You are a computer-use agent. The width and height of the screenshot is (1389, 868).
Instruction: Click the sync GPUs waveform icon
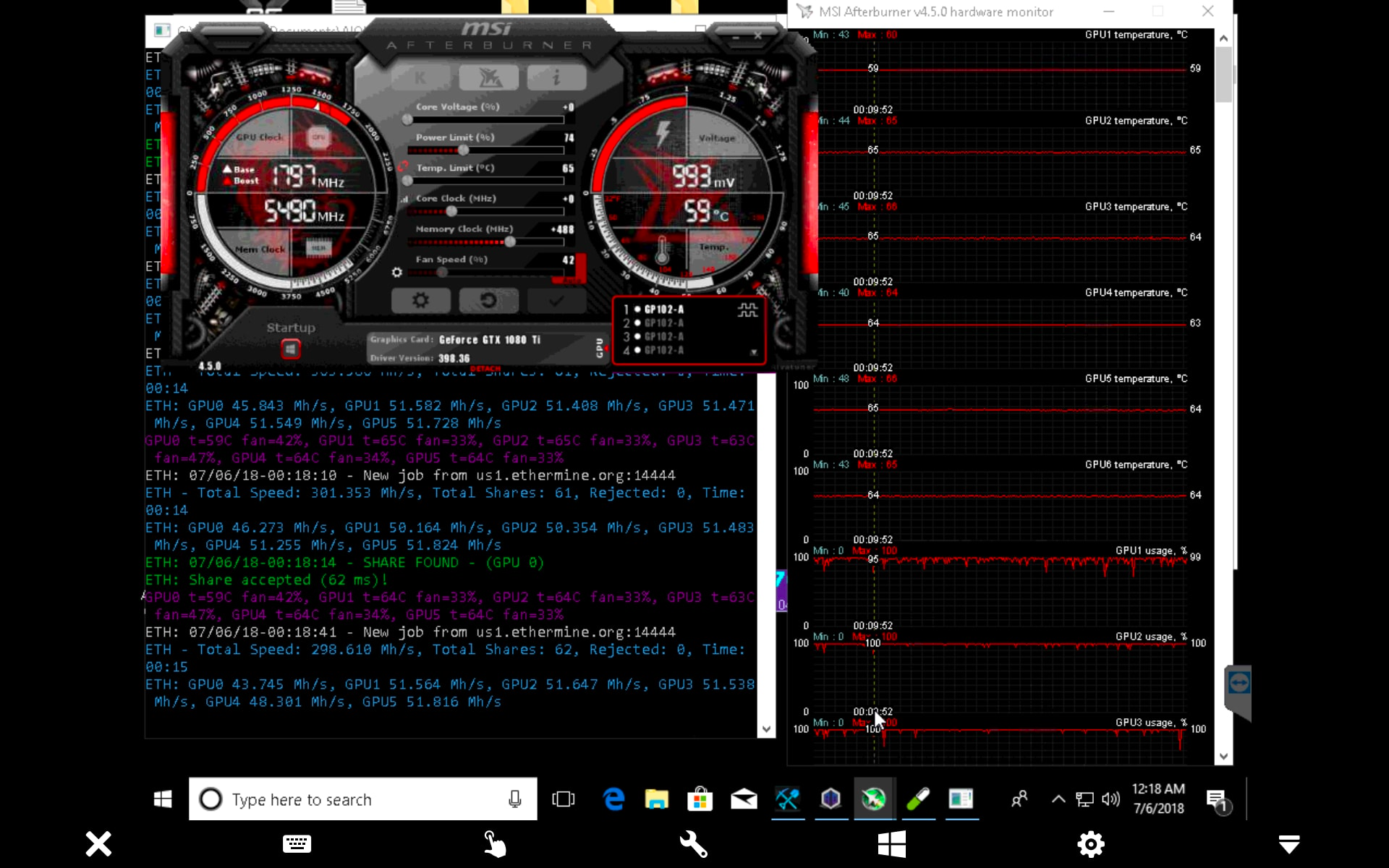pos(747,310)
